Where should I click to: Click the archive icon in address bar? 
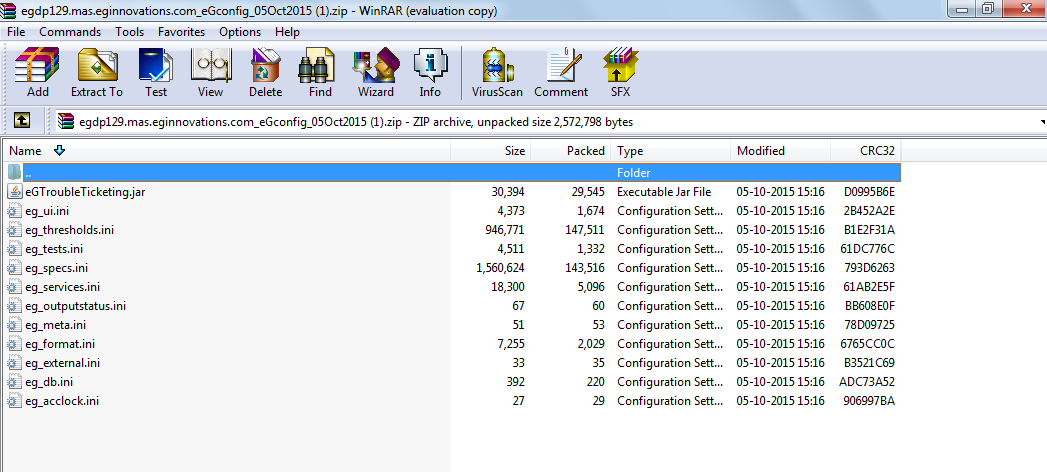tap(65, 122)
